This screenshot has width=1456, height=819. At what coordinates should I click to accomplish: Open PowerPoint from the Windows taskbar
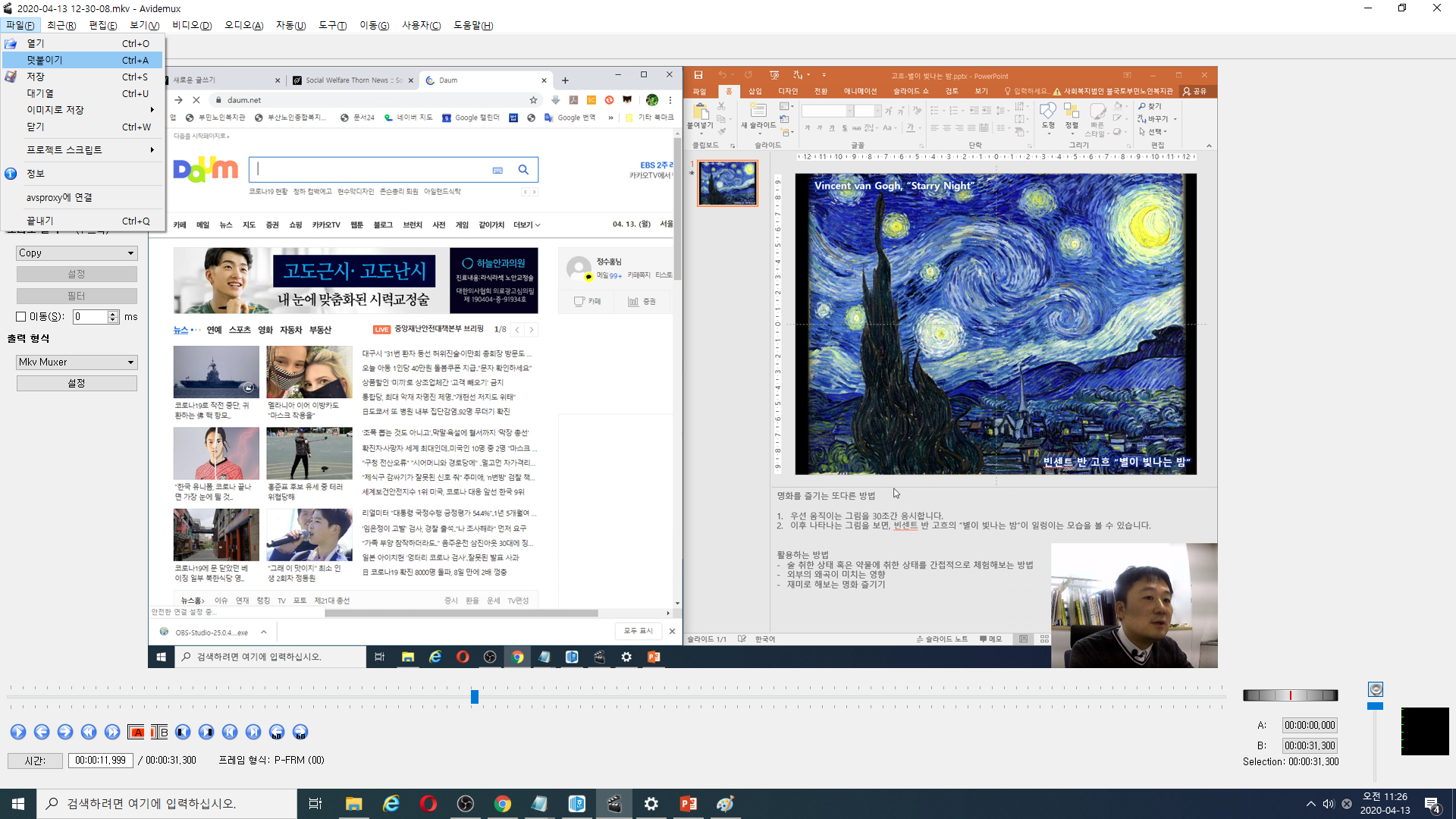click(688, 804)
